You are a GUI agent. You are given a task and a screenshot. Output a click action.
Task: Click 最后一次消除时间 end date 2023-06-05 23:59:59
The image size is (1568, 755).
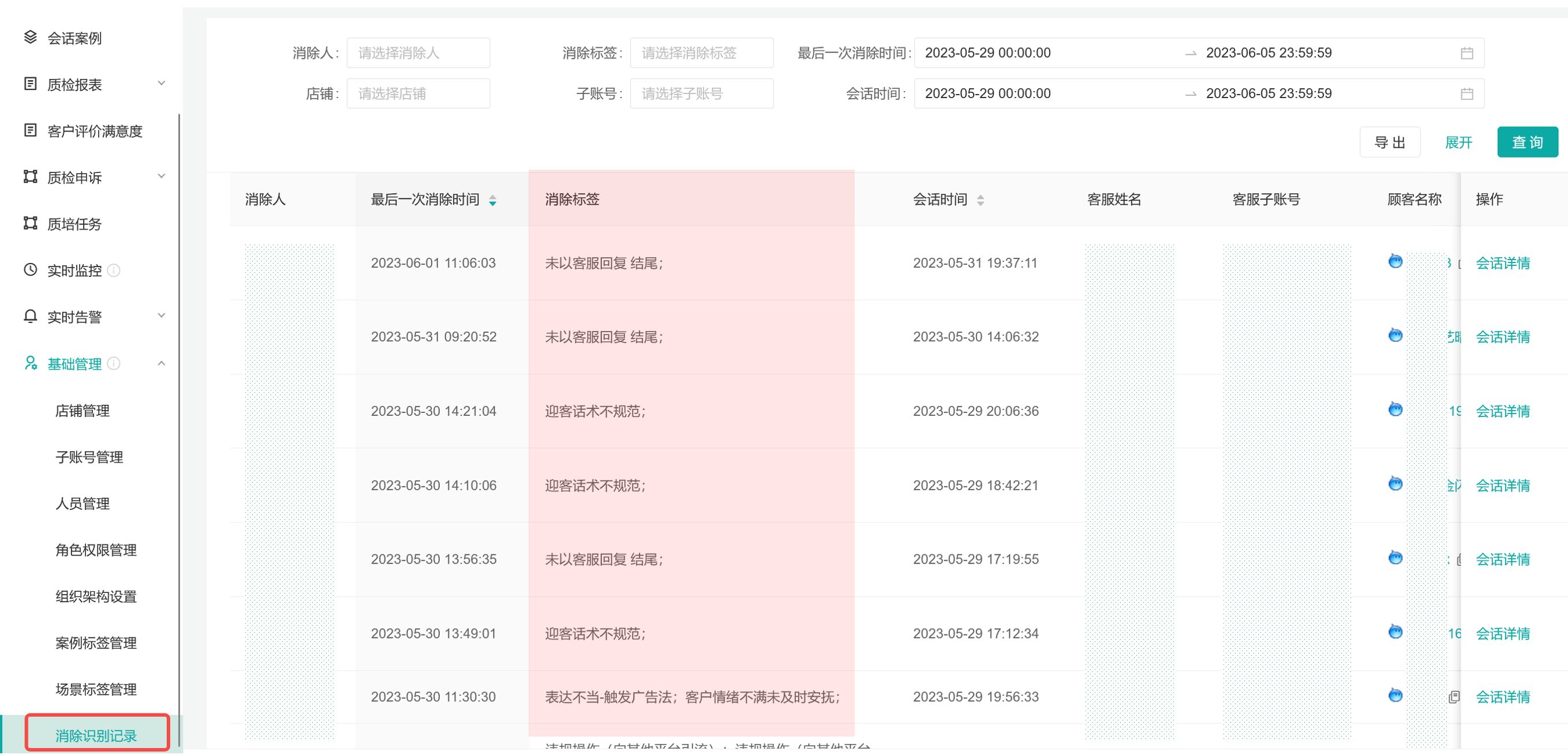[1268, 53]
